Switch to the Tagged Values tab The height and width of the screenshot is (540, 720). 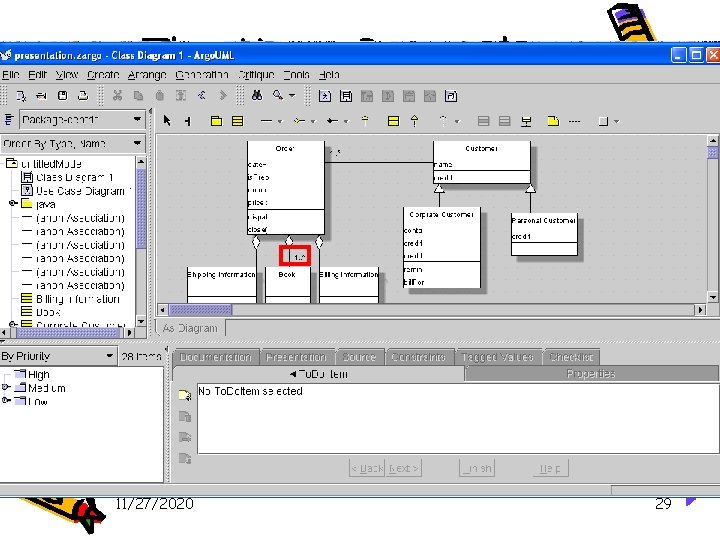tap(497, 357)
